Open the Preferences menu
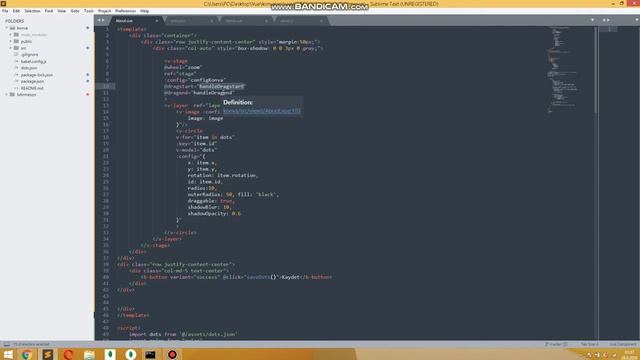The image size is (640, 360). [126, 11]
